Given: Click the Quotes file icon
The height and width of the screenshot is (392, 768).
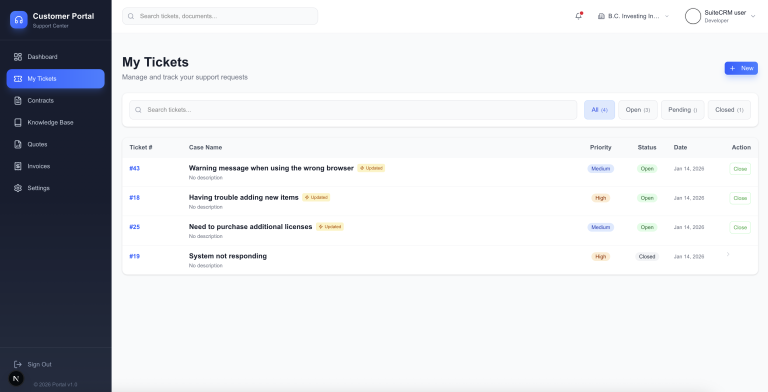Looking at the screenshot, I should coord(18,145).
